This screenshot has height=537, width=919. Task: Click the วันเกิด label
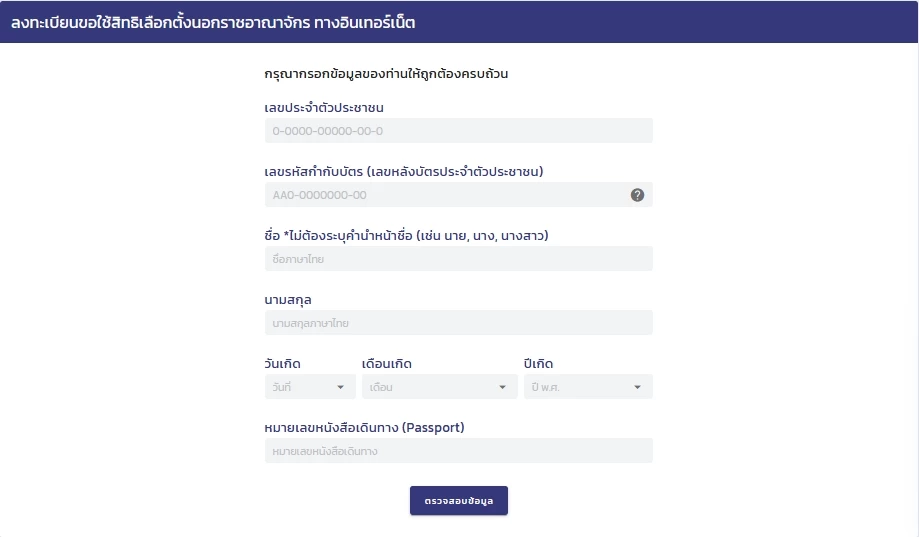[x=282, y=363]
